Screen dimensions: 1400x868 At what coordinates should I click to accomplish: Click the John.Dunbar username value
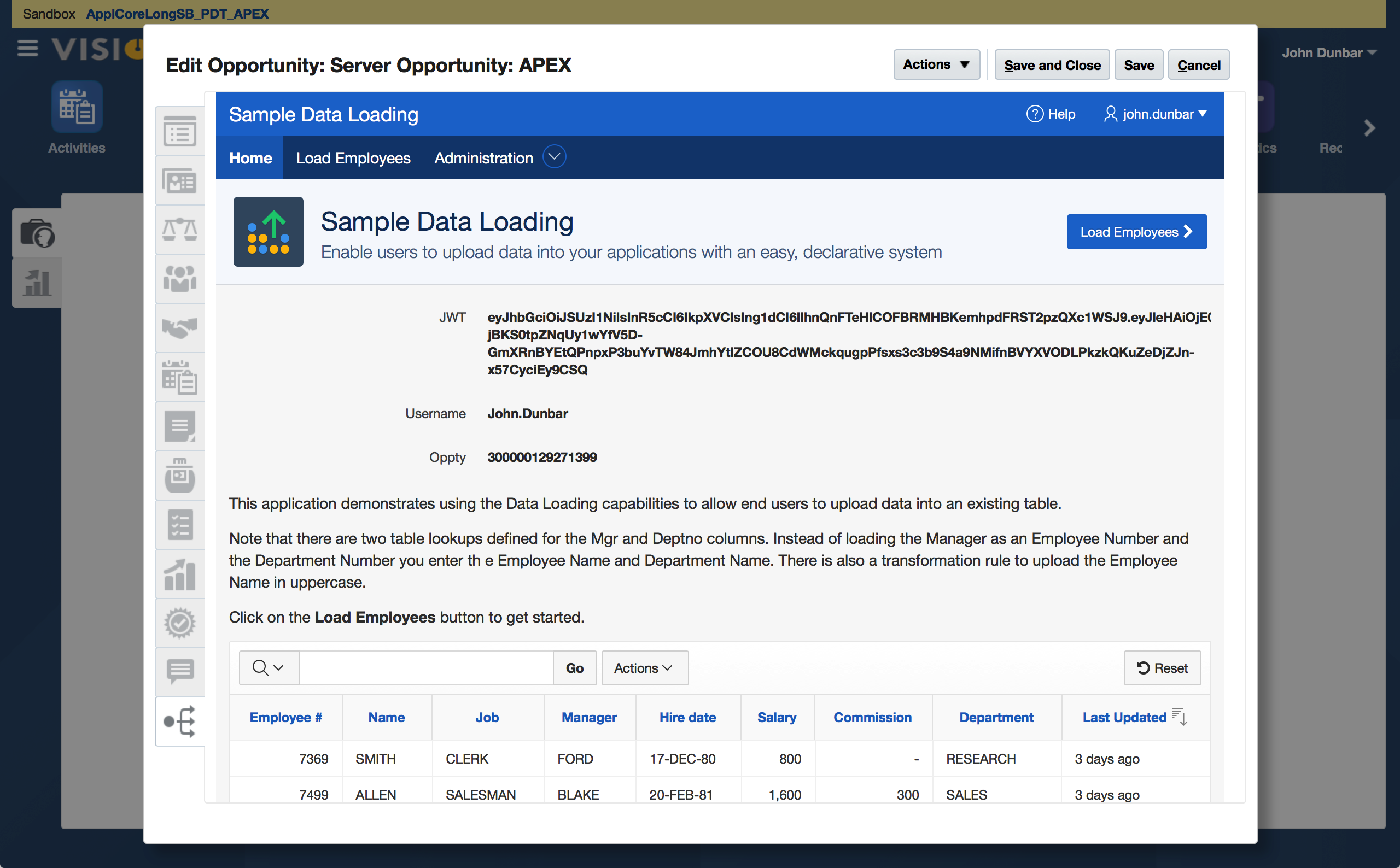click(x=527, y=413)
